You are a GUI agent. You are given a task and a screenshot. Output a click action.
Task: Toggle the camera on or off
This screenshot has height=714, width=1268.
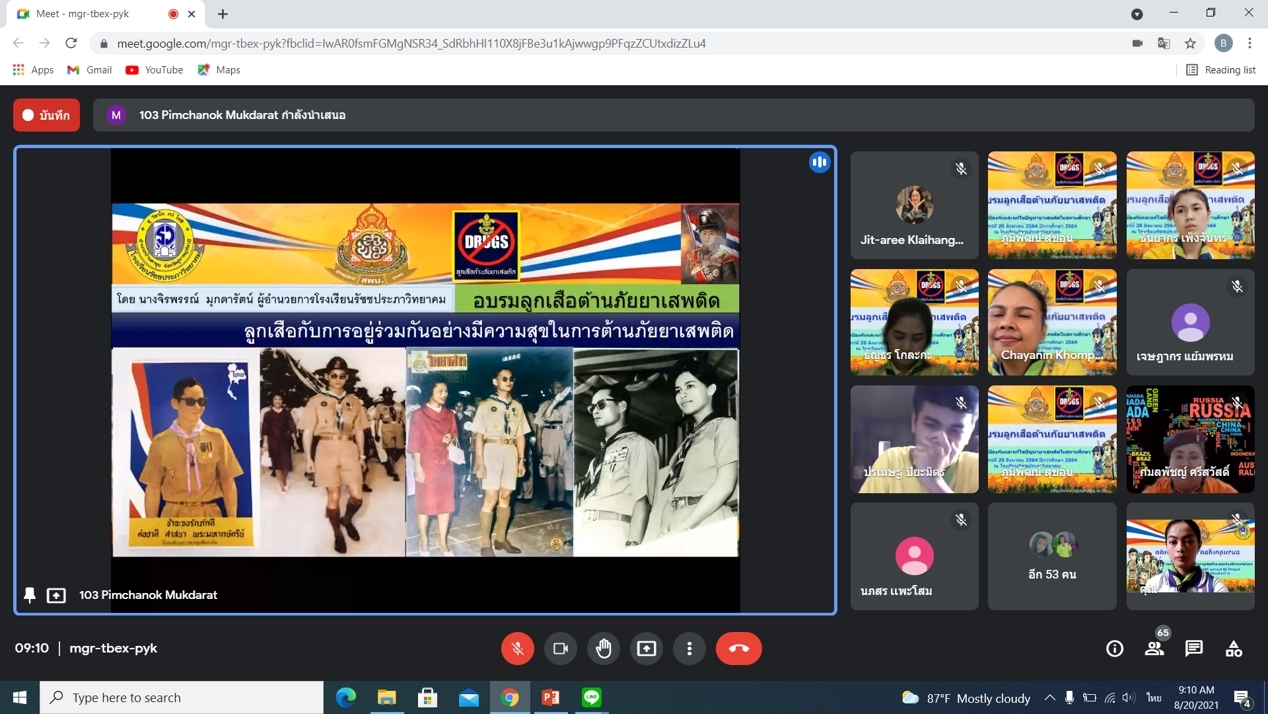tap(560, 648)
